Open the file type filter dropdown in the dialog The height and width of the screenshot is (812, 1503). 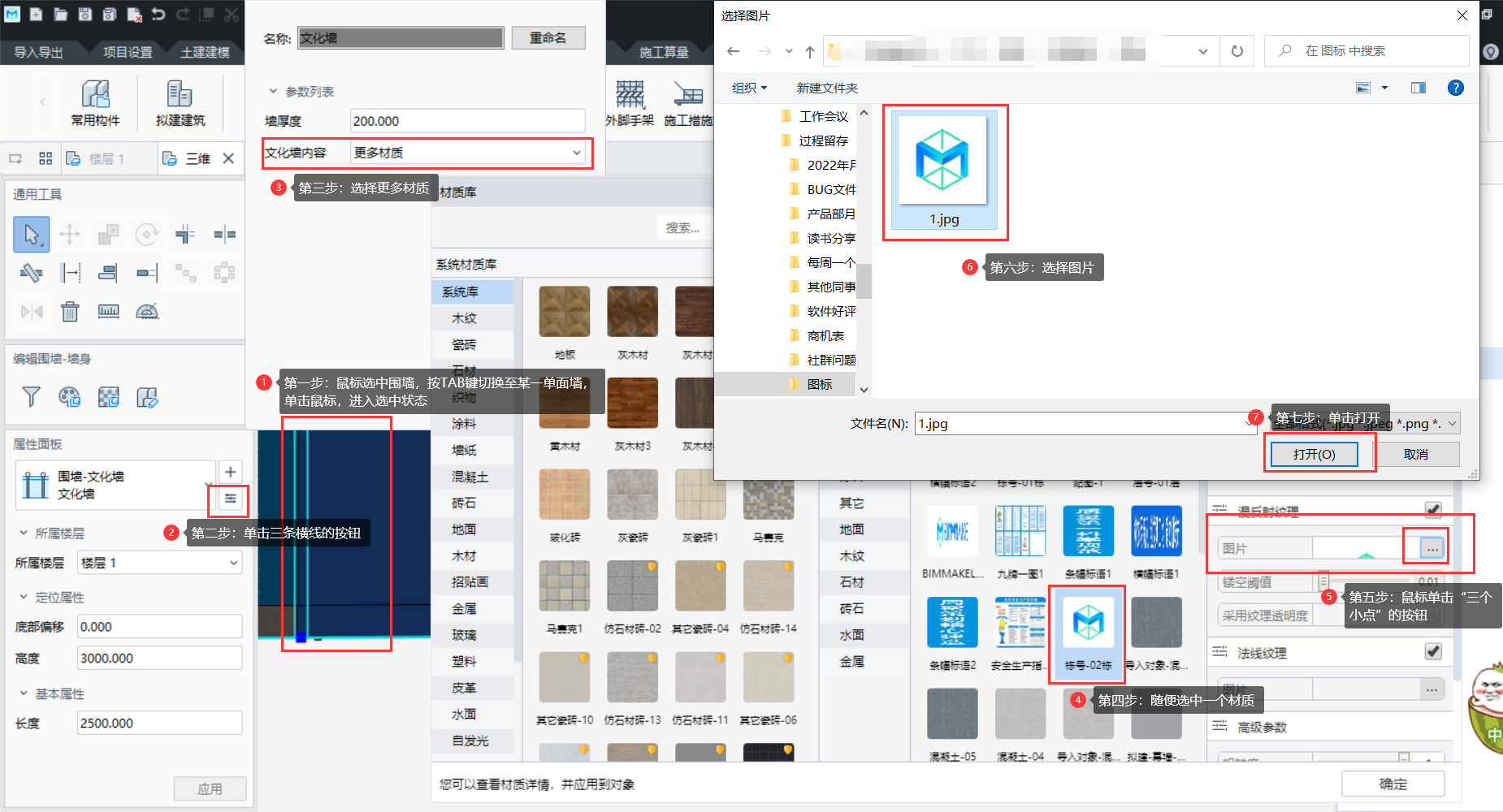(x=1365, y=423)
